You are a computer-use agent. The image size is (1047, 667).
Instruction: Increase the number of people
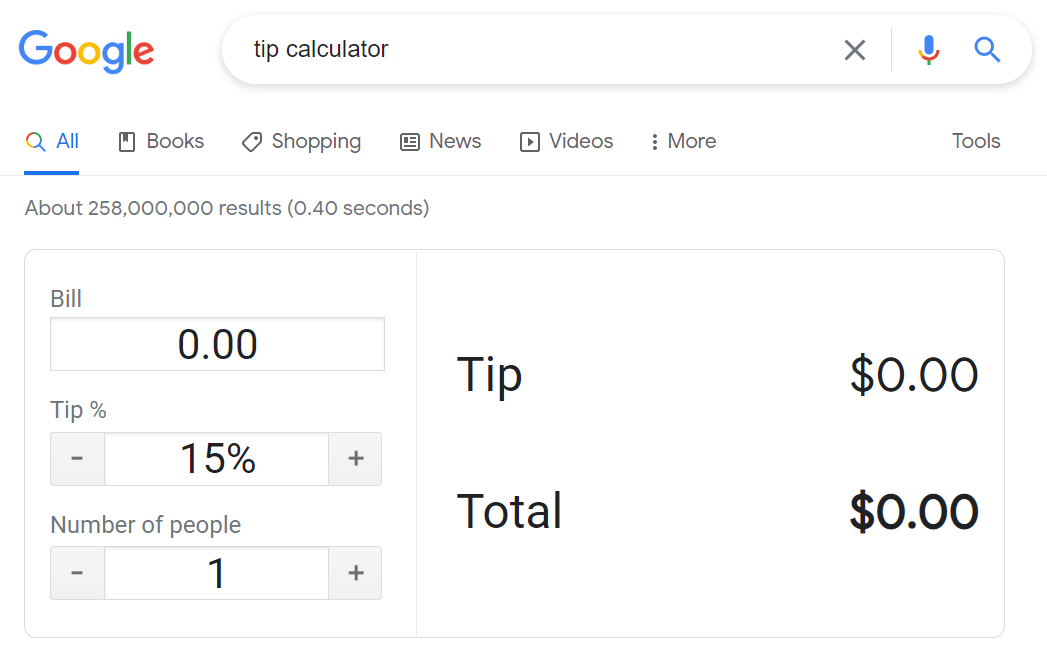pos(355,572)
